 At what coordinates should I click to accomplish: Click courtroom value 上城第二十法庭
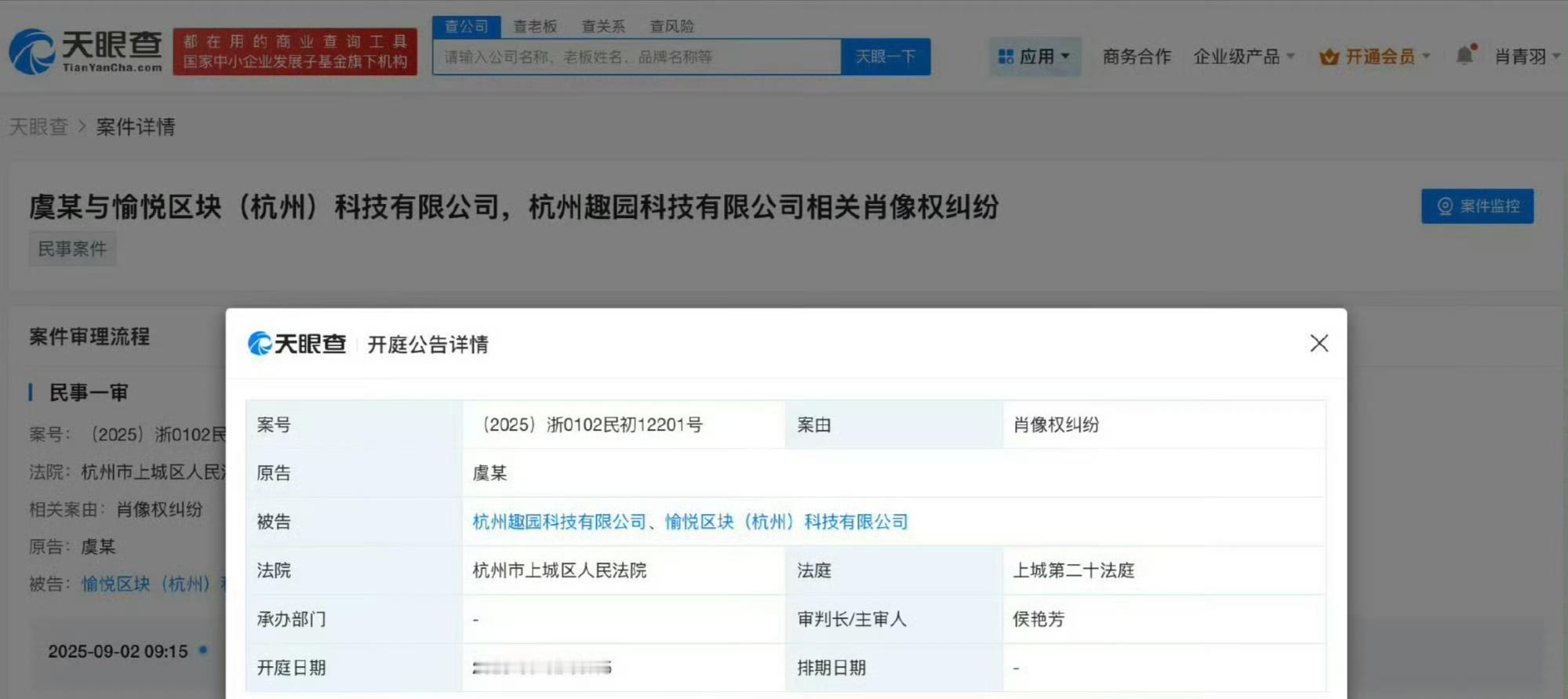click(1073, 570)
